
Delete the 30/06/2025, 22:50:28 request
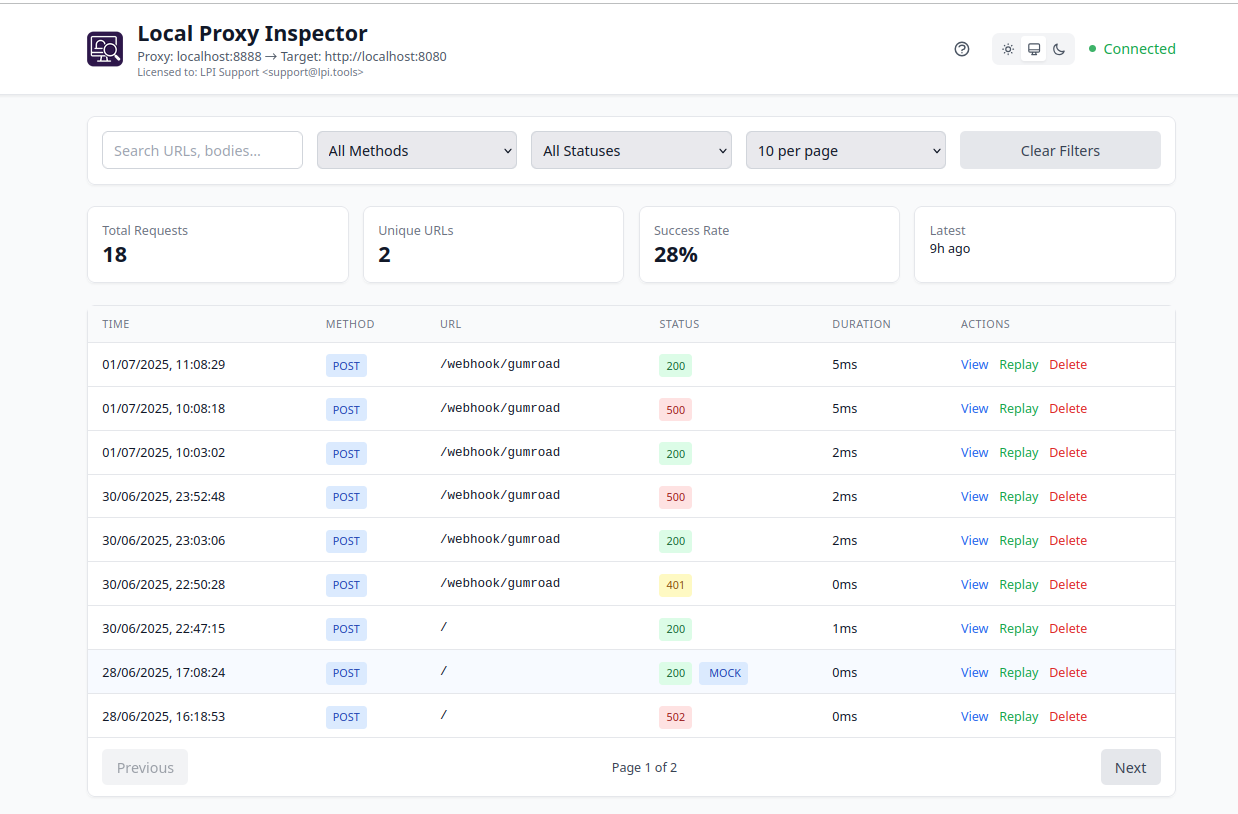point(1068,585)
